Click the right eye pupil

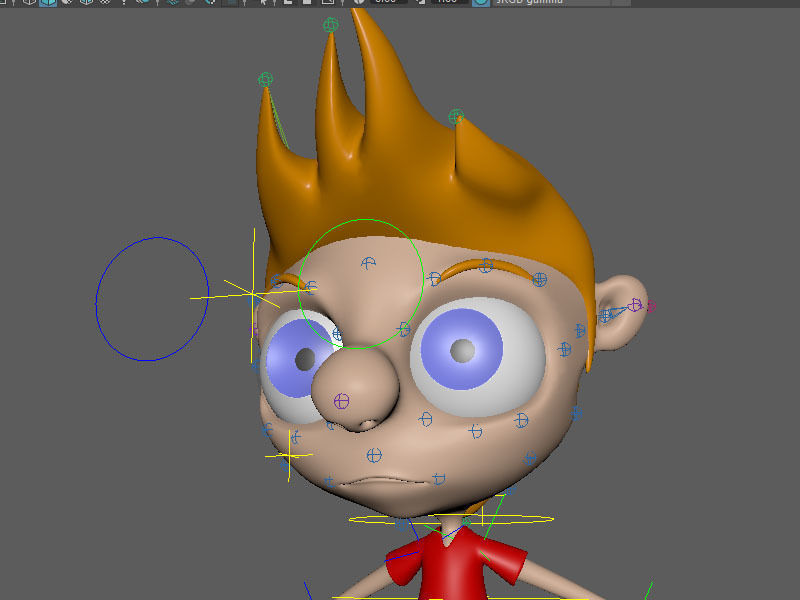[462, 351]
